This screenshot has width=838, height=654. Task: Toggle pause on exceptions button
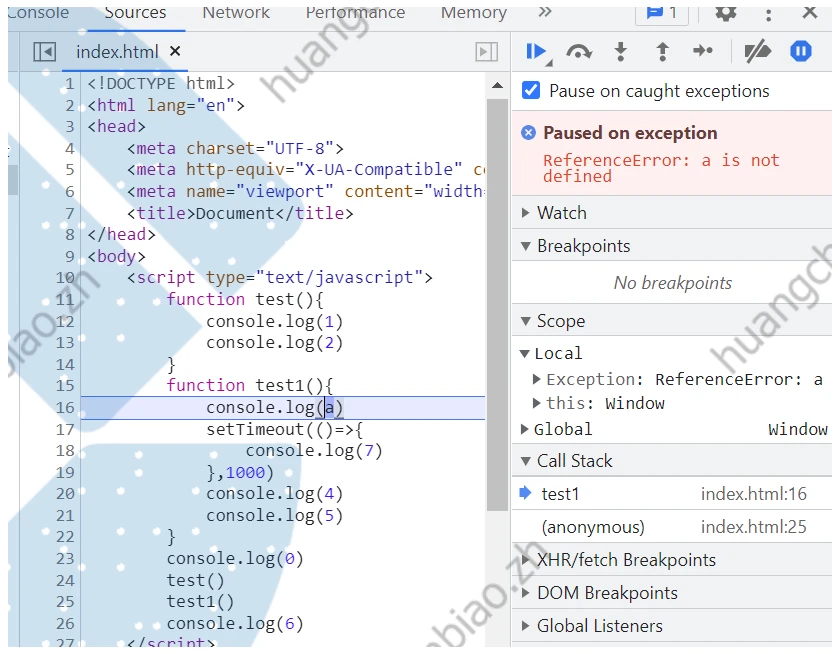coord(801,51)
